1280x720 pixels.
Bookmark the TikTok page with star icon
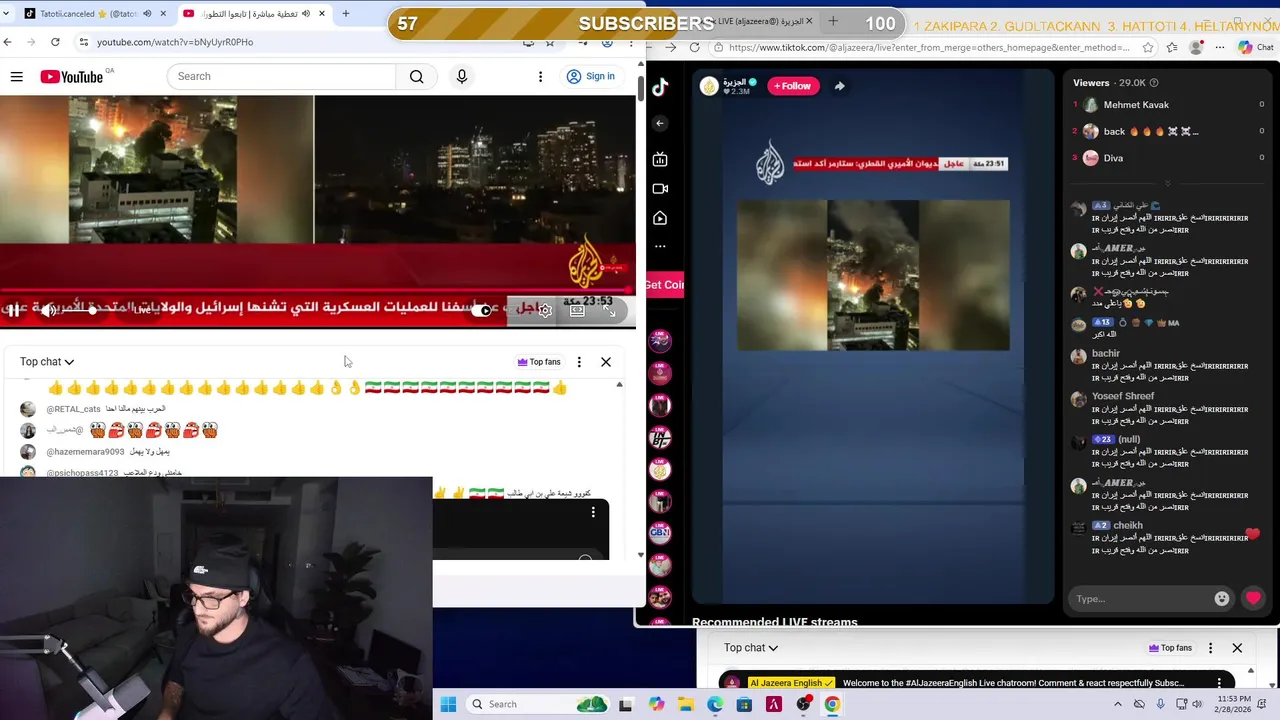[1148, 47]
